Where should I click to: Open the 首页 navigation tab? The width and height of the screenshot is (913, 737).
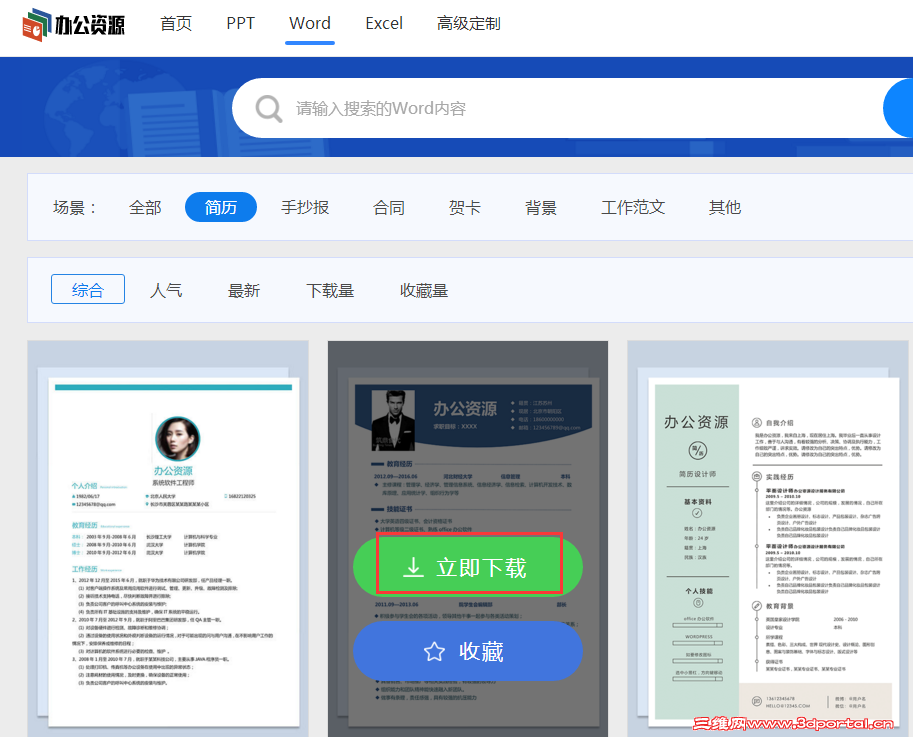click(176, 24)
